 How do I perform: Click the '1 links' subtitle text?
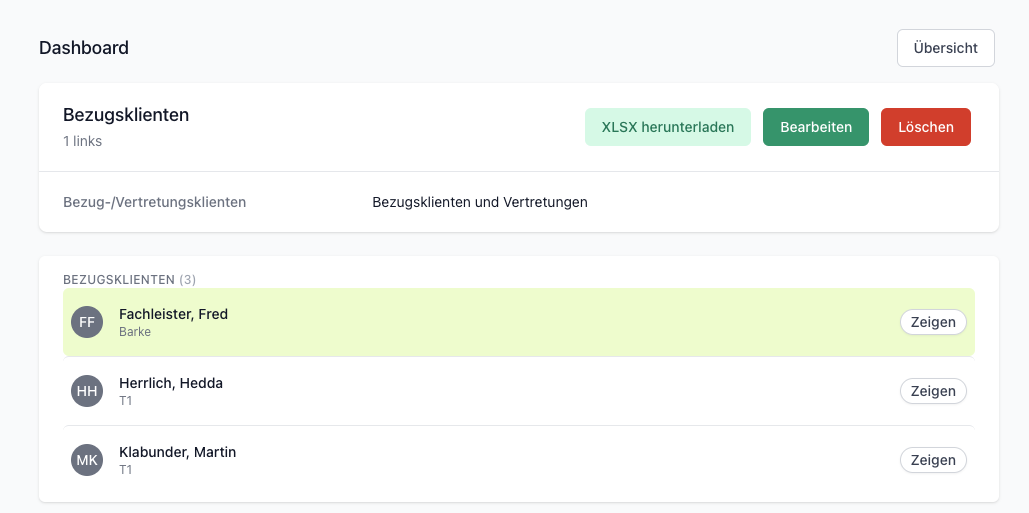coord(82,141)
